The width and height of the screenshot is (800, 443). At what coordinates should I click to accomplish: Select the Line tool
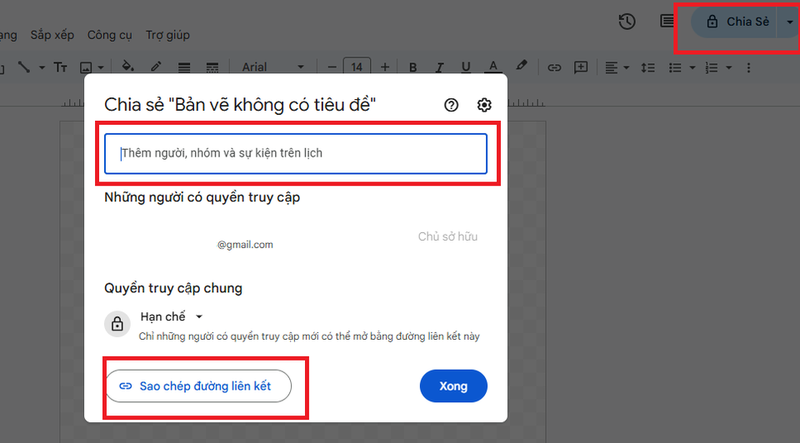coord(23,67)
